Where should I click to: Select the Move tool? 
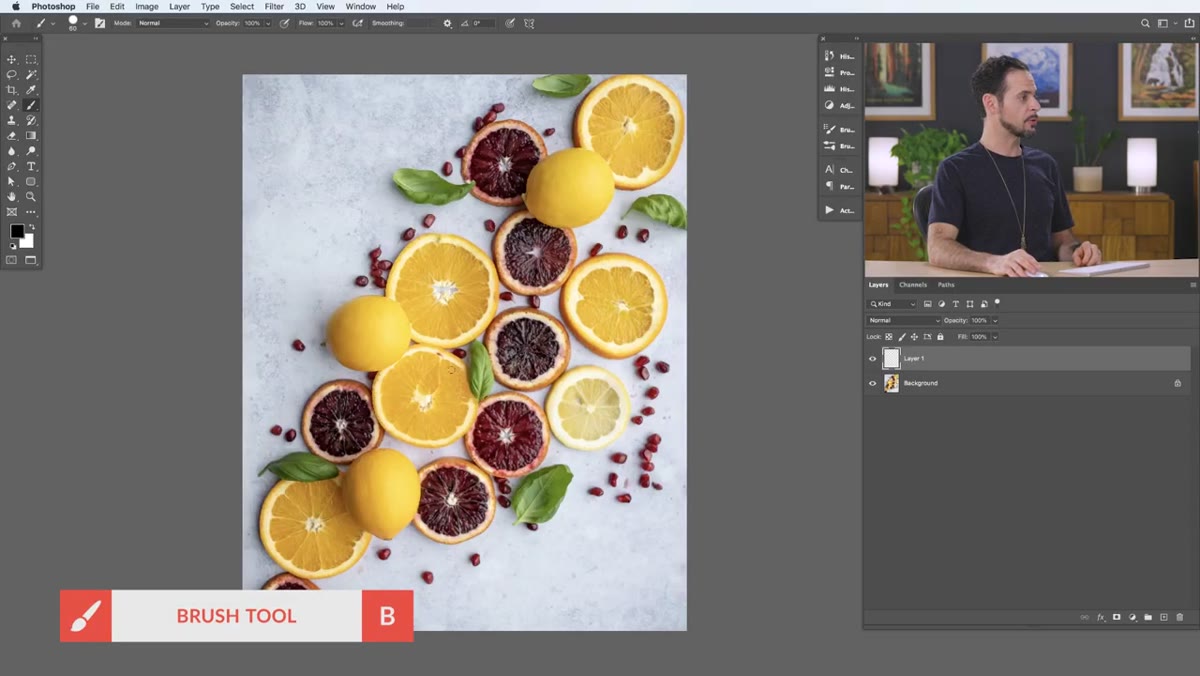coord(12,59)
